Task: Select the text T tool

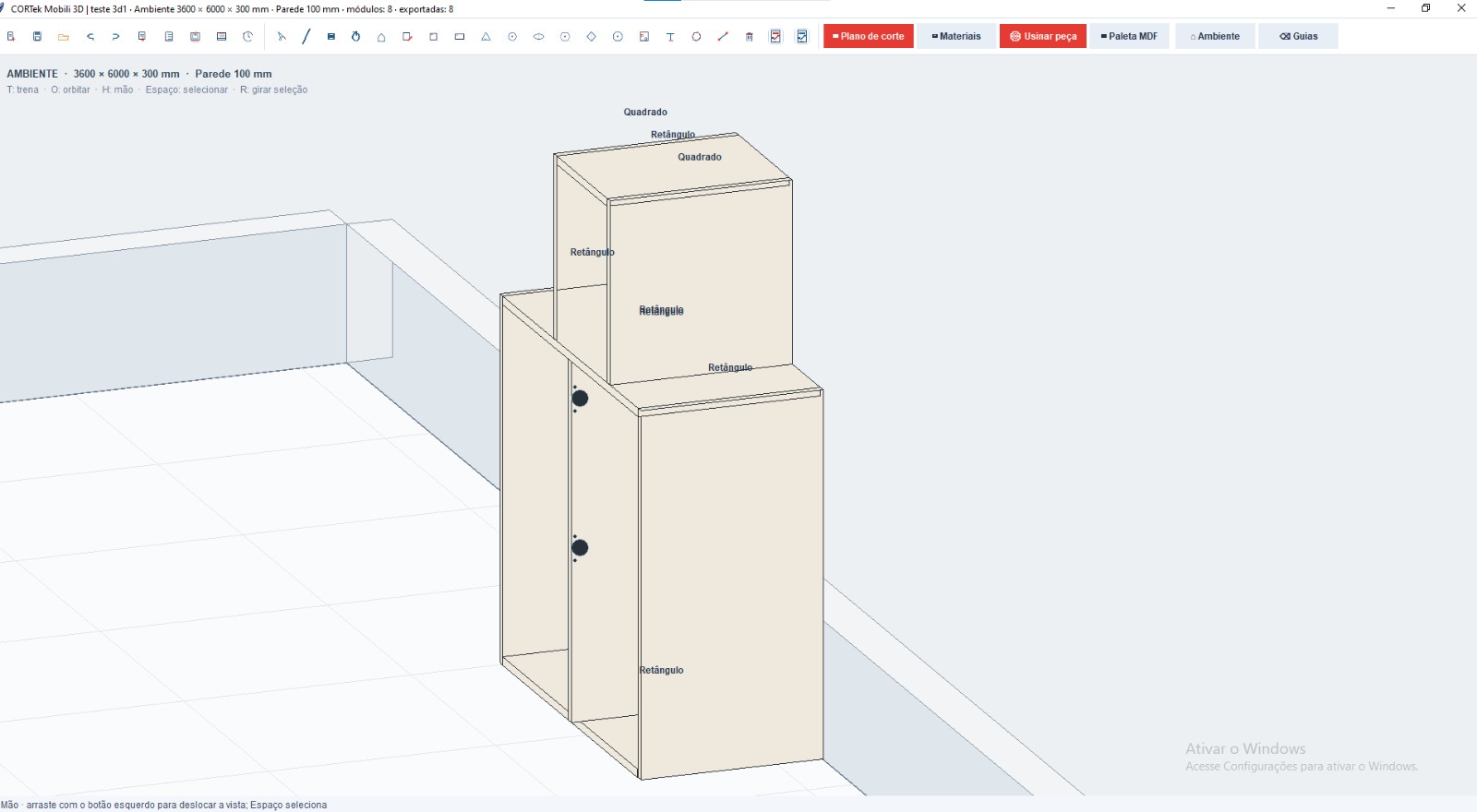Action: click(x=670, y=37)
